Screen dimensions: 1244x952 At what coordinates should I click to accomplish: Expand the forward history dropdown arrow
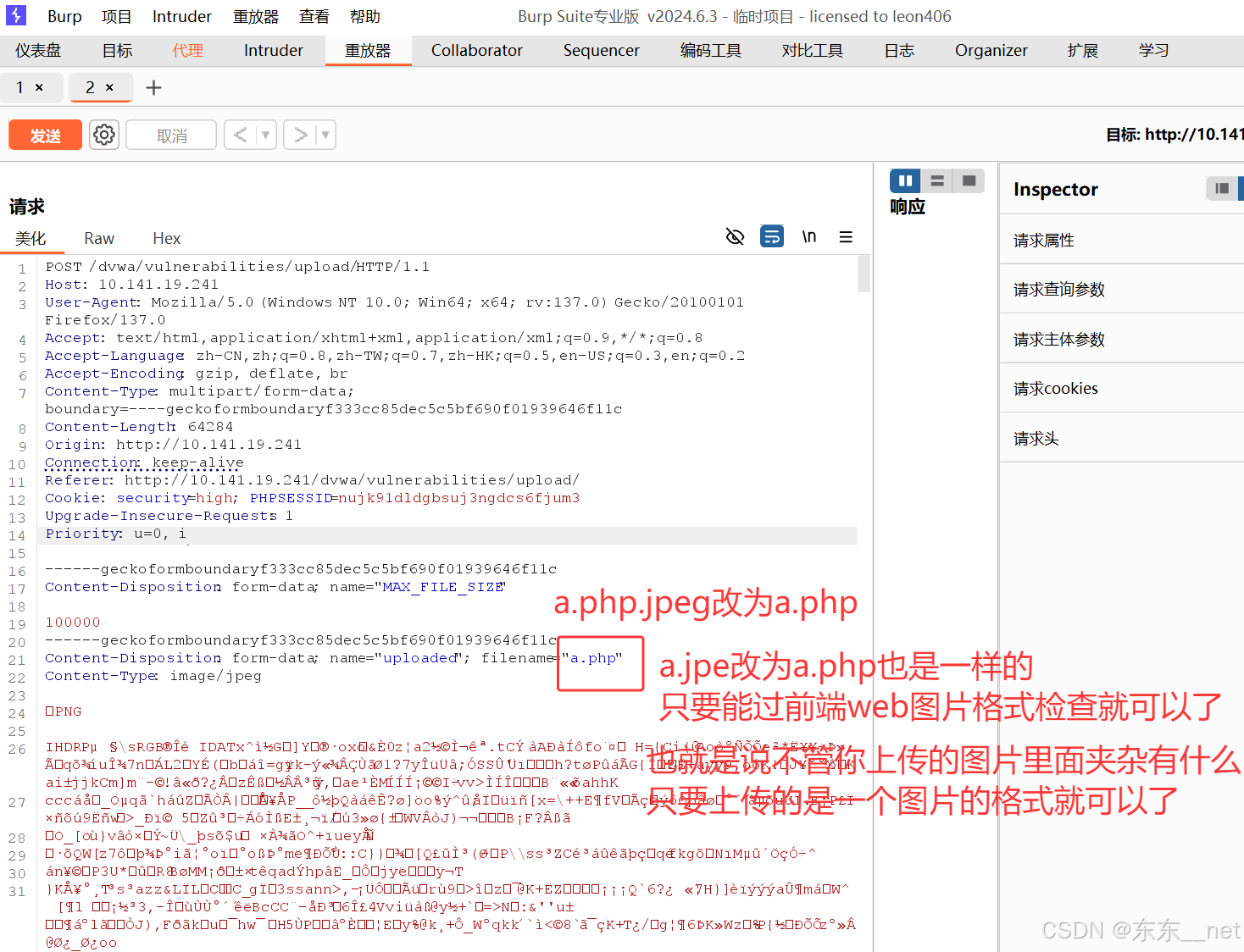(325, 135)
